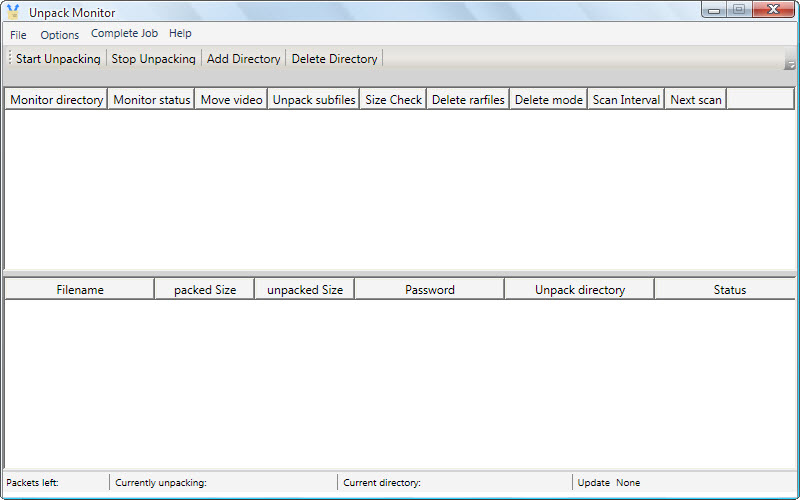The image size is (800, 500).
Task: Click the packed Size column header
Action: click(x=205, y=290)
